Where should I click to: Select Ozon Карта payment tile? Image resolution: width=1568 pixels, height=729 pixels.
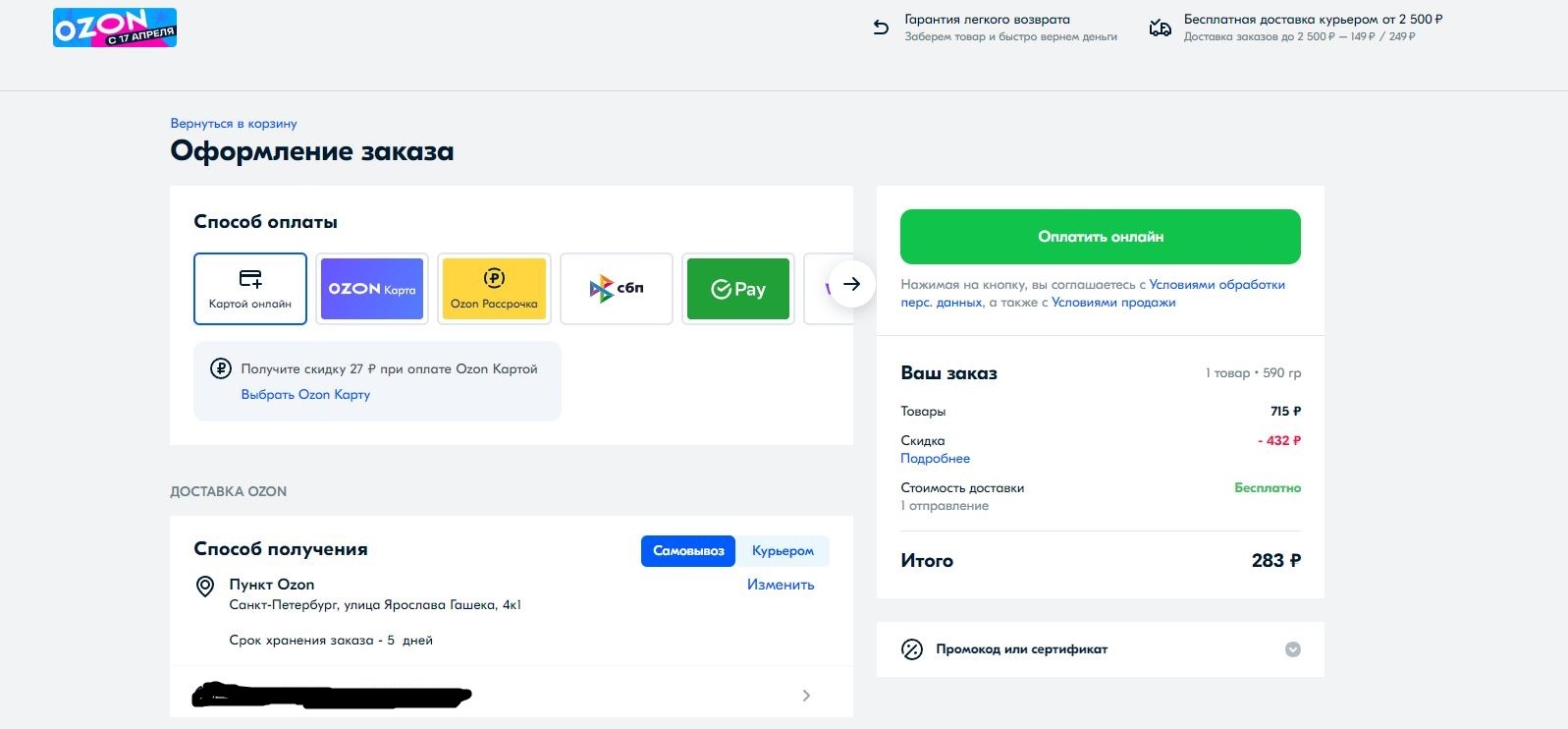pos(372,289)
